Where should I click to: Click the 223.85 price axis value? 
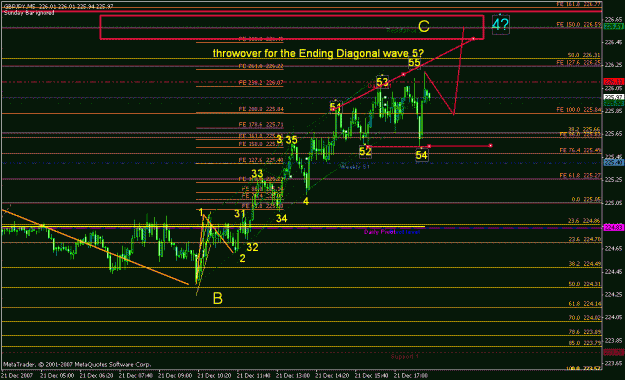pos(614,341)
